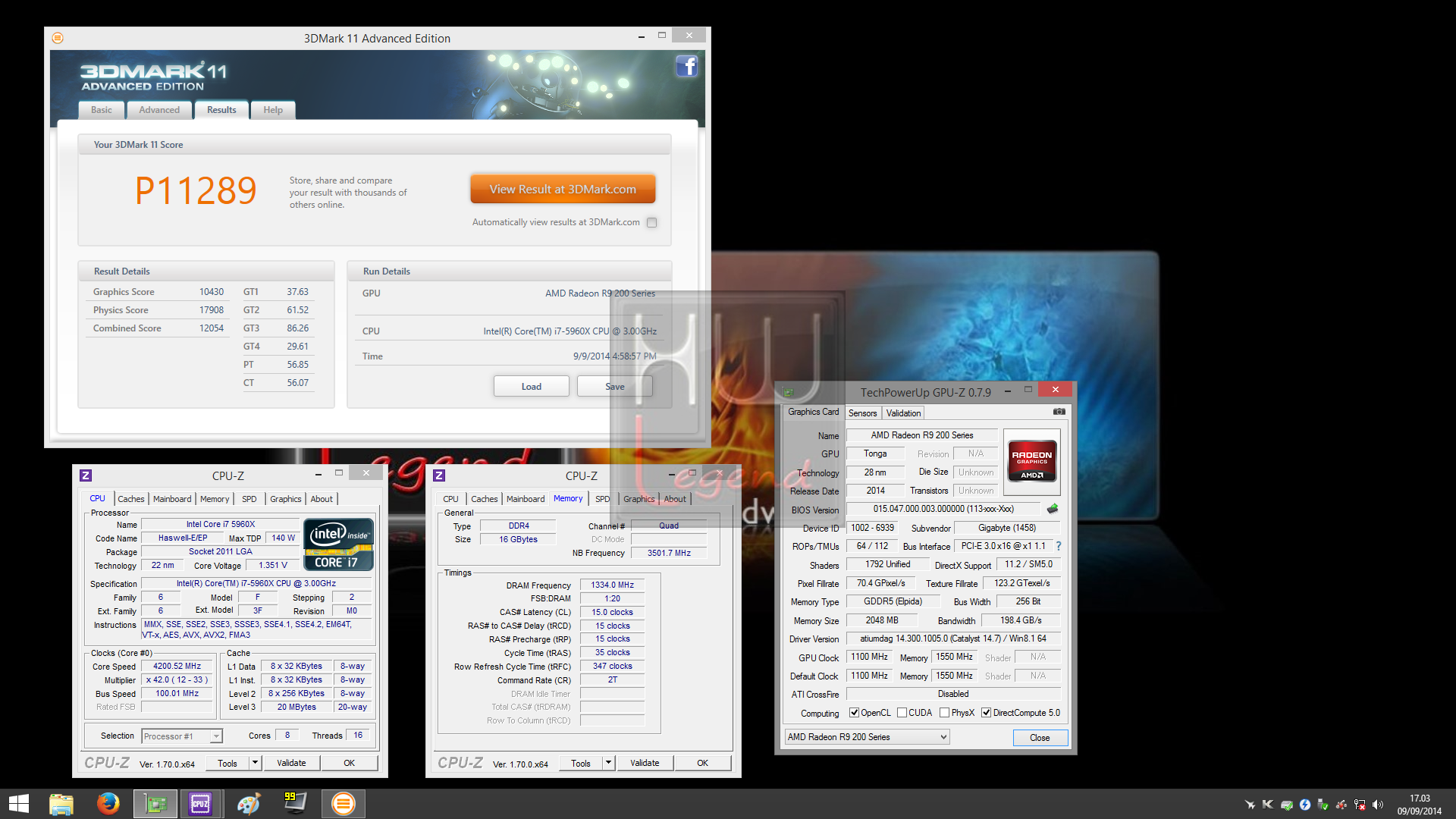This screenshot has width=1456, height=819.
Task: Open Mainboard tab in left CPU-Z
Action: [172, 499]
